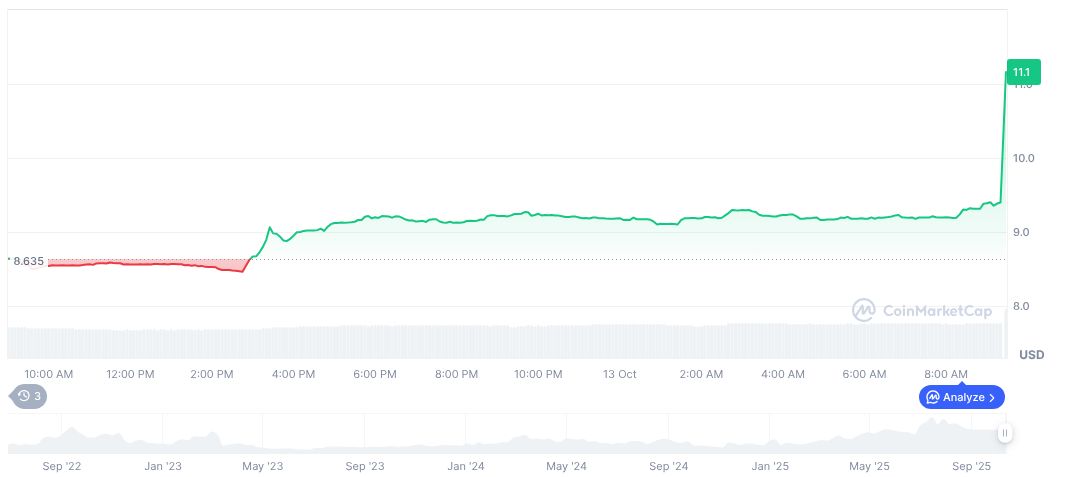Screen dimensions: 1072x477
Task: Jump to Jan '24 on the overview timeline
Action: tap(466, 466)
